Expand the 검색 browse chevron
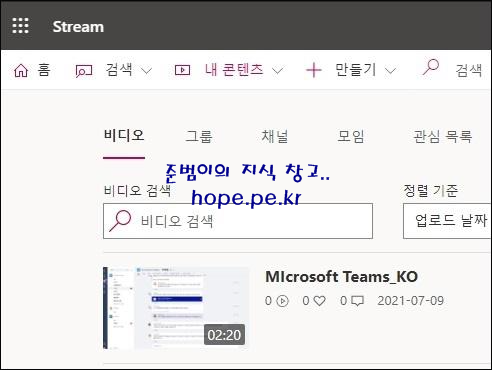The width and height of the screenshot is (492, 370). 146,71
